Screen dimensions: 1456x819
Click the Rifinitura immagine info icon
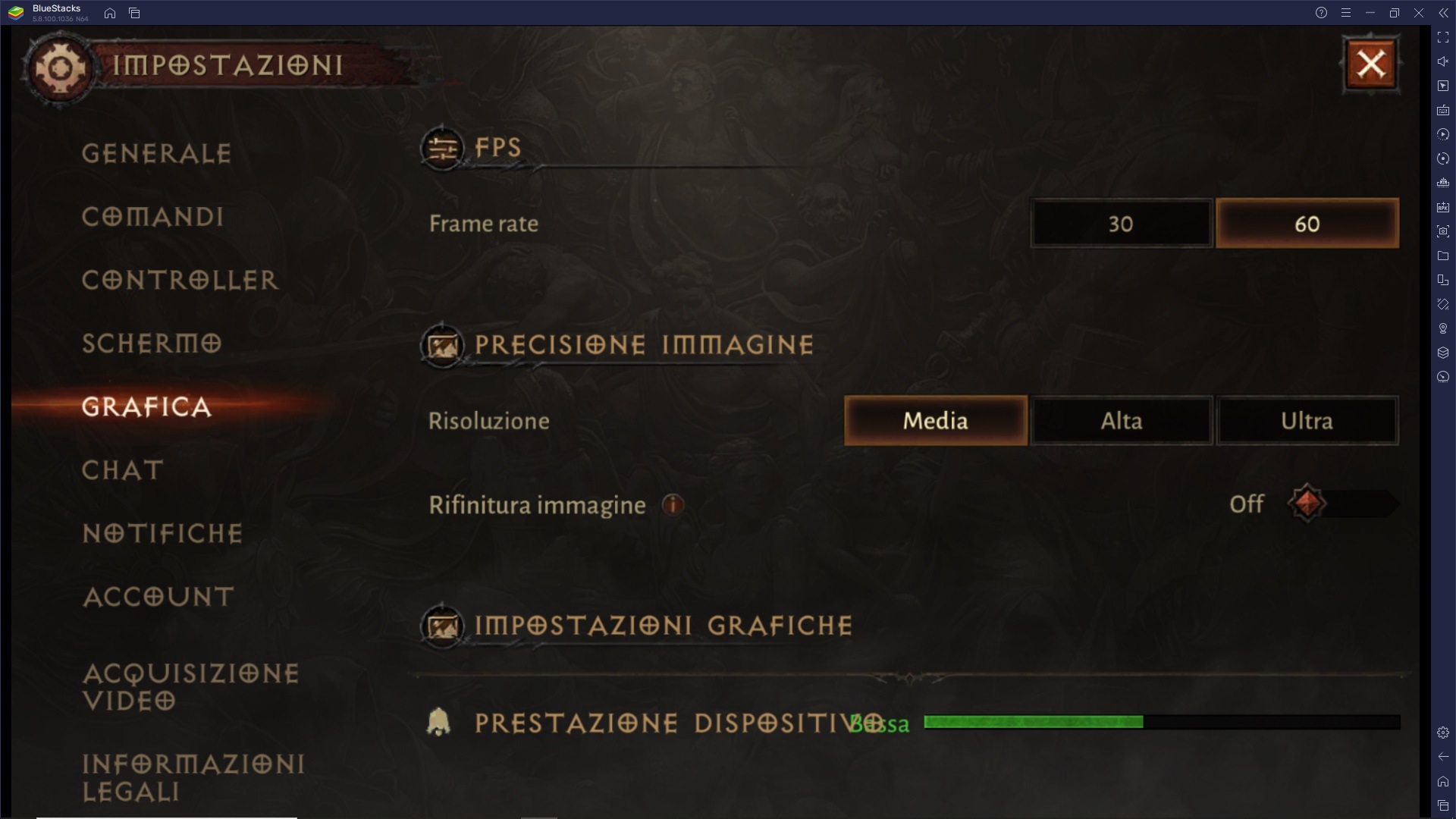[x=671, y=504]
